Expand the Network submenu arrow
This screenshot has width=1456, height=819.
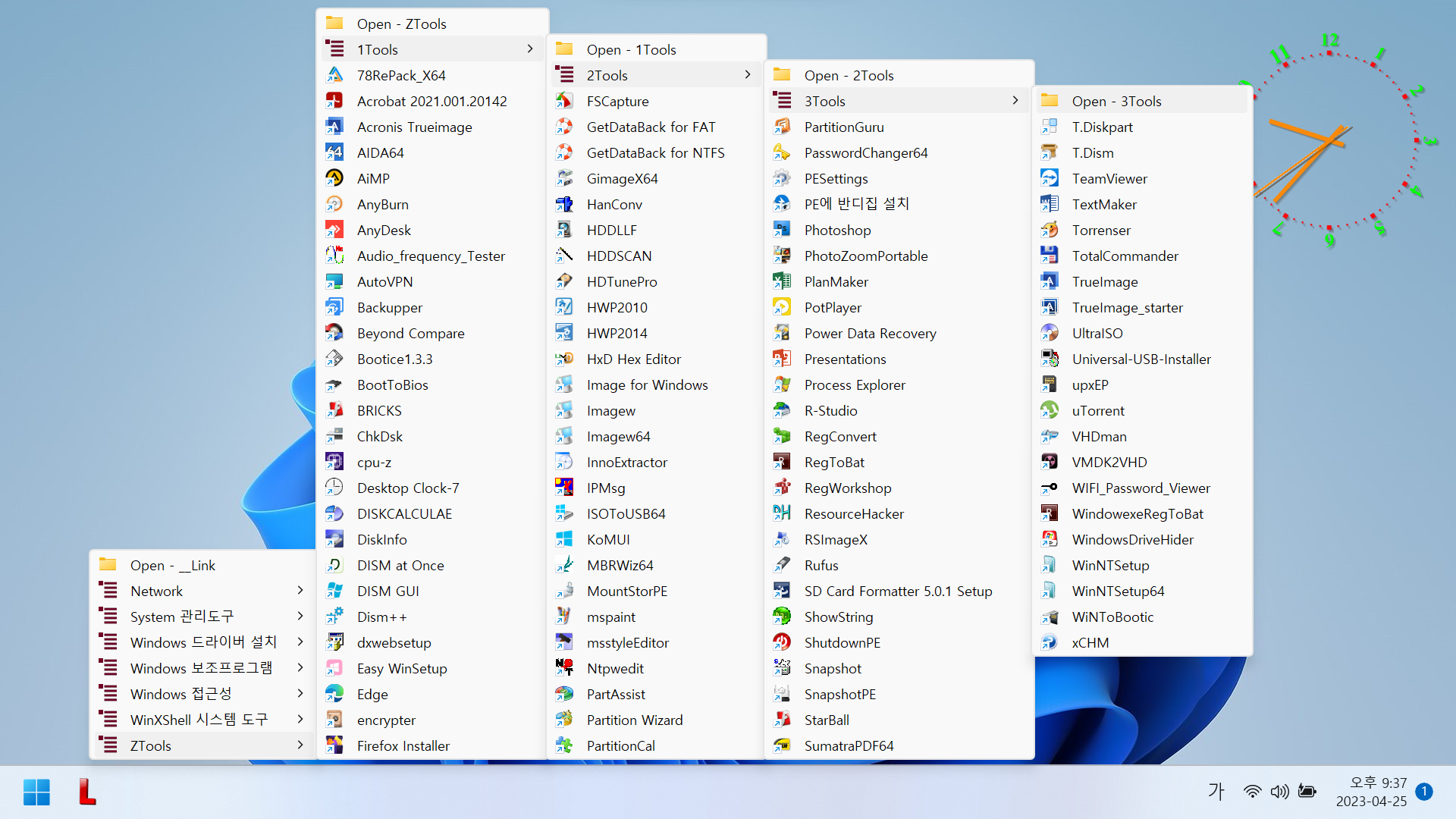300,591
